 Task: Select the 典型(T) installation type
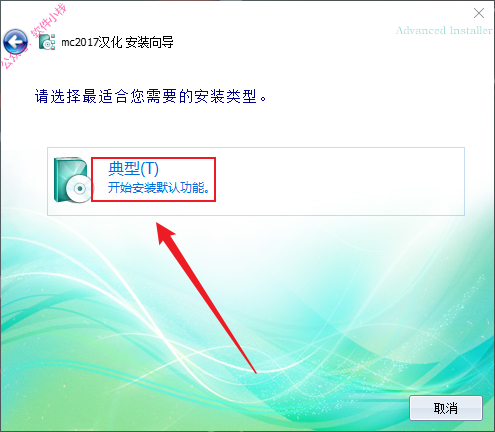point(133,169)
